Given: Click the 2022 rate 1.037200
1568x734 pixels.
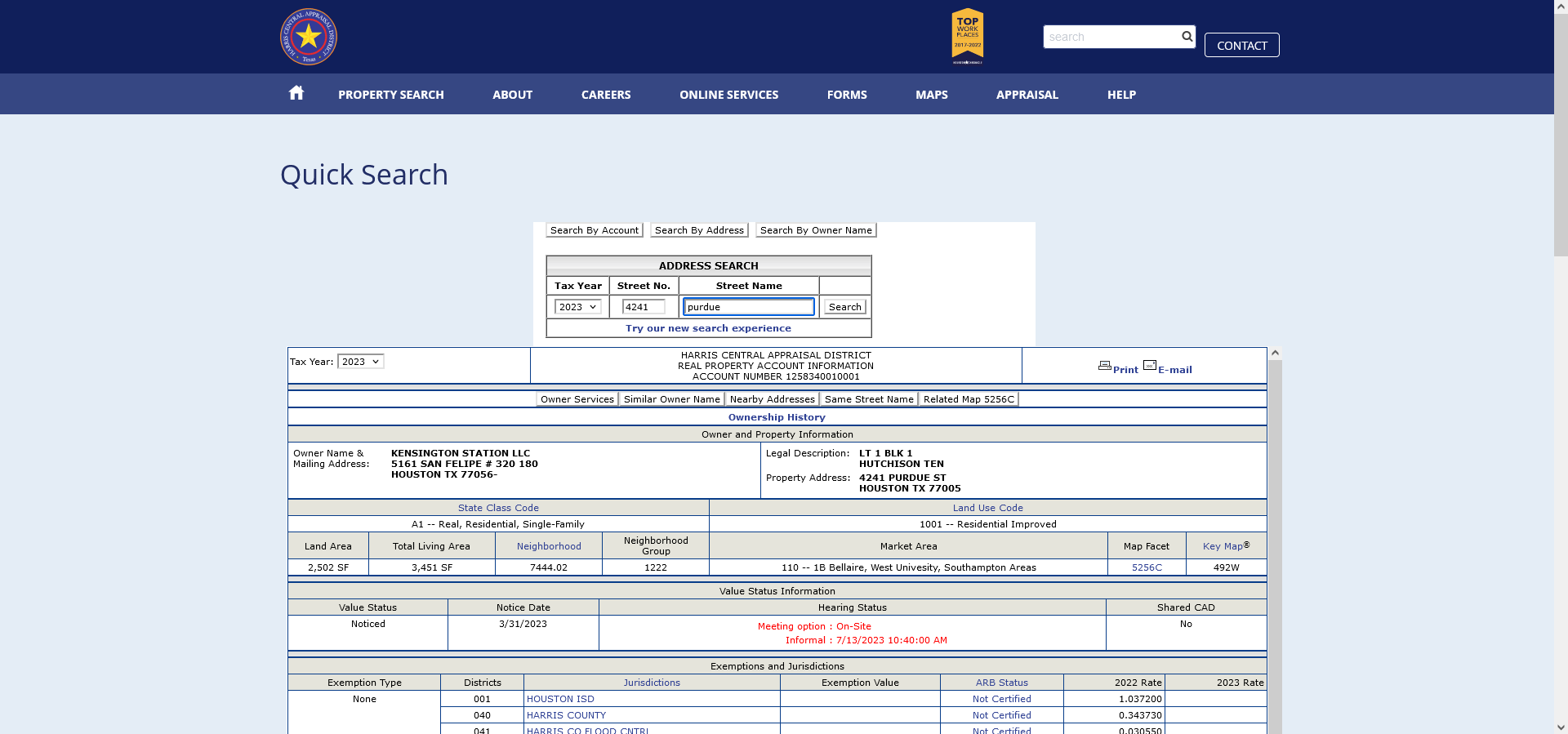Looking at the screenshot, I should pos(1140,699).
